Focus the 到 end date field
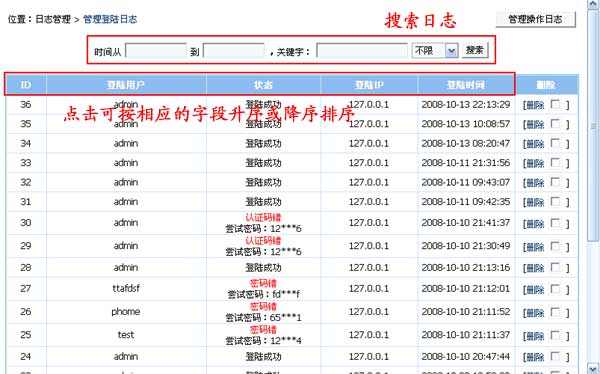 [234, 51]
